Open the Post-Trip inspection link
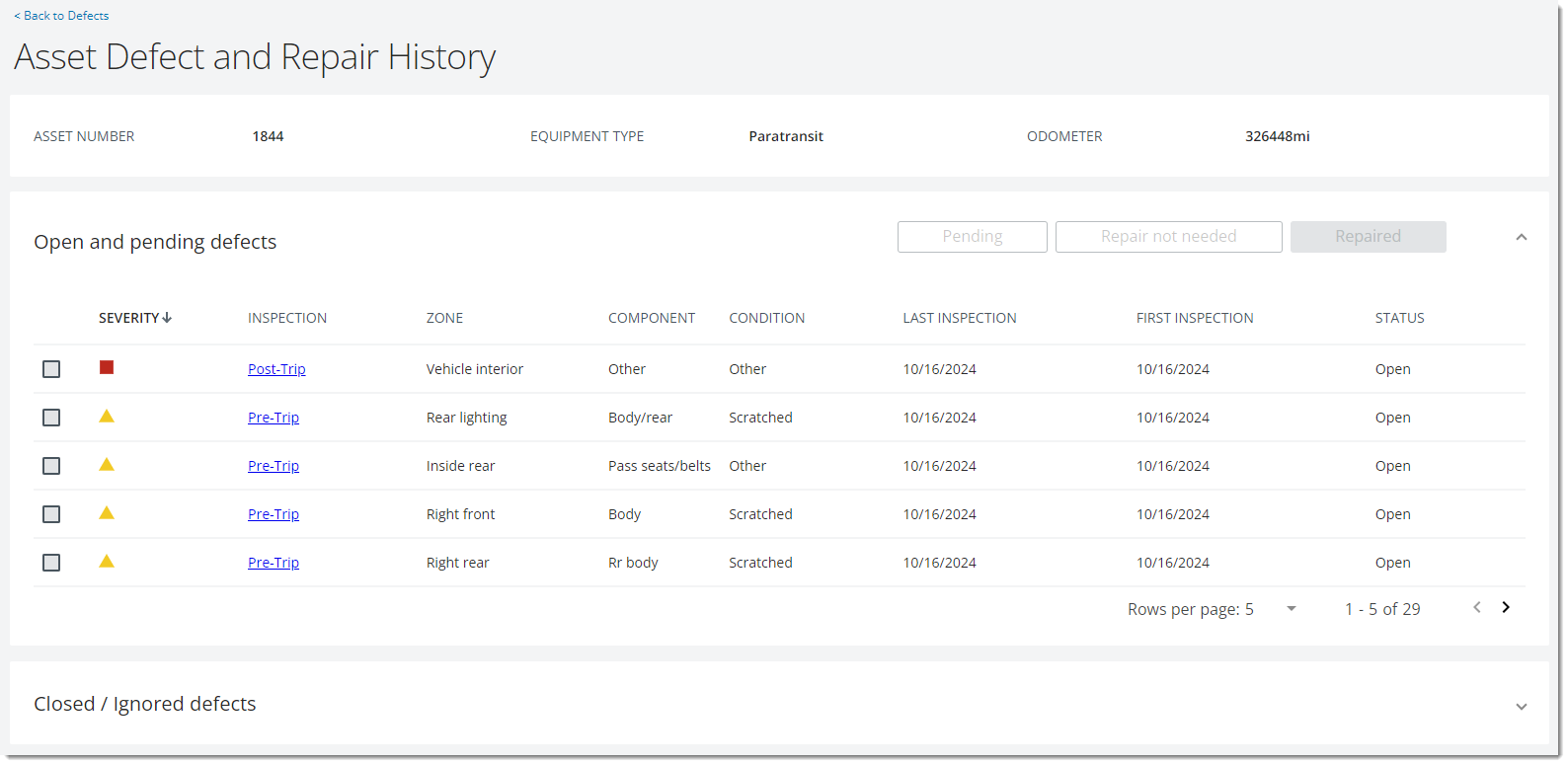 [276, 369]
